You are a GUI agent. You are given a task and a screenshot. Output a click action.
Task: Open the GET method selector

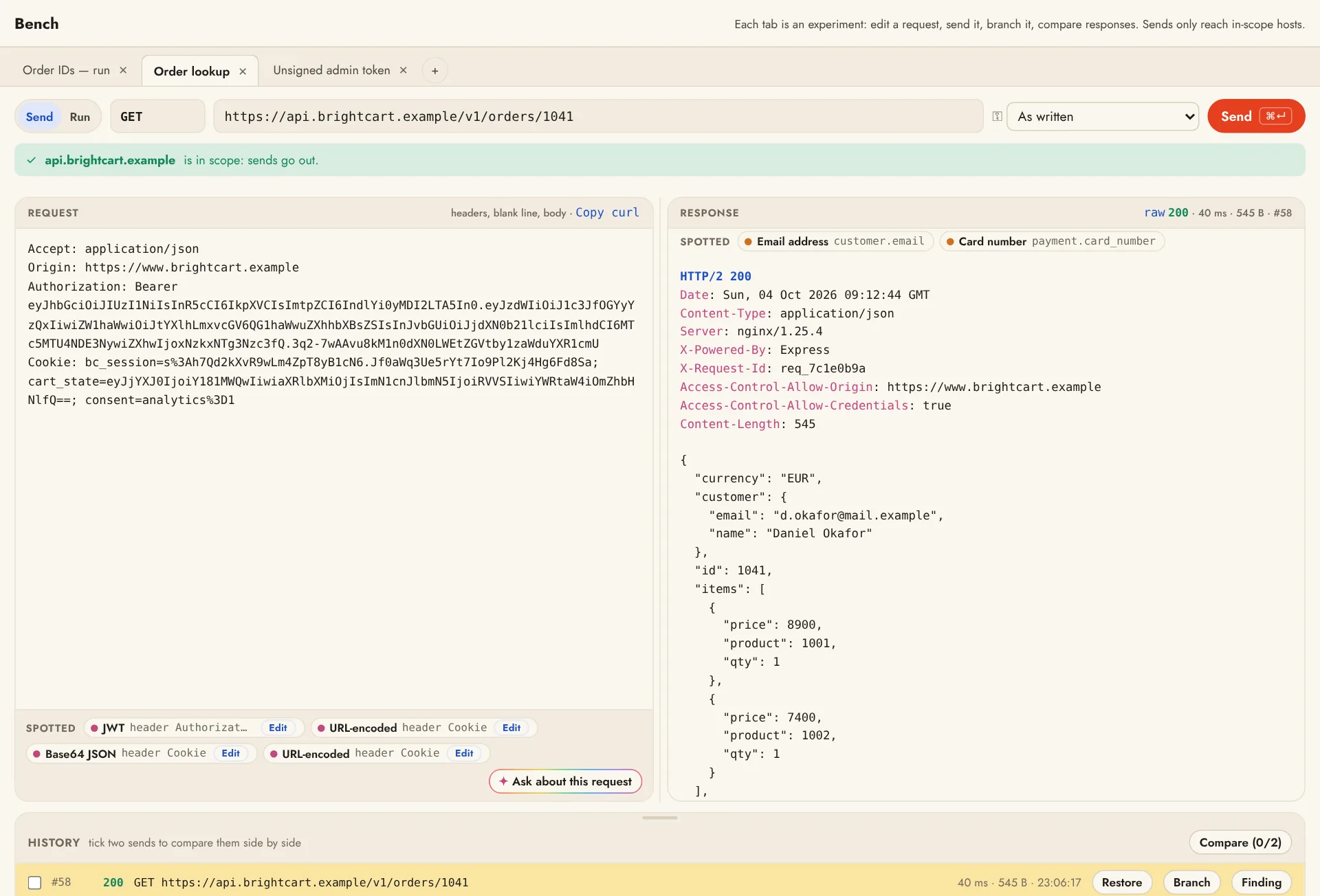tap(157, 116)
